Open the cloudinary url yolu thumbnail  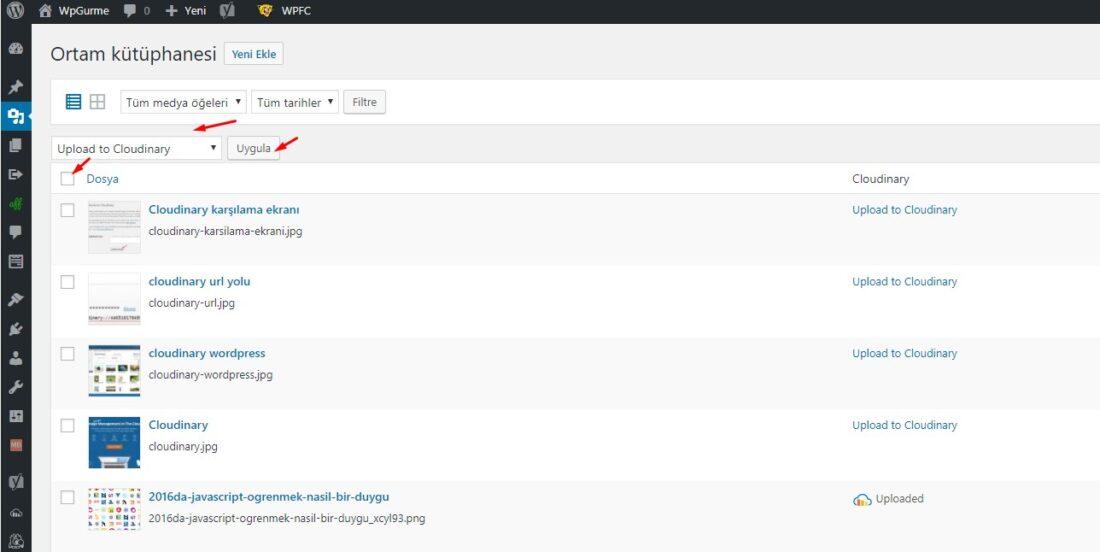pyautogui.click(x=114, y=299)
